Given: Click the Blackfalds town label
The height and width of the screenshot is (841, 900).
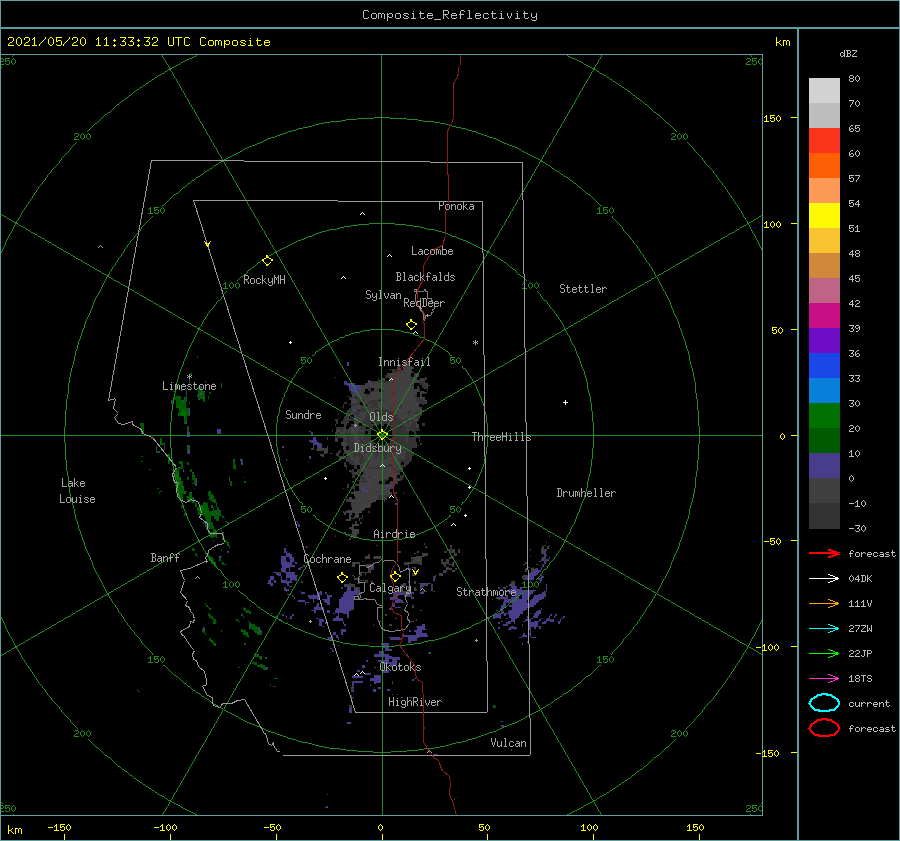Looking at the screenshot, I should coord(425,277).
